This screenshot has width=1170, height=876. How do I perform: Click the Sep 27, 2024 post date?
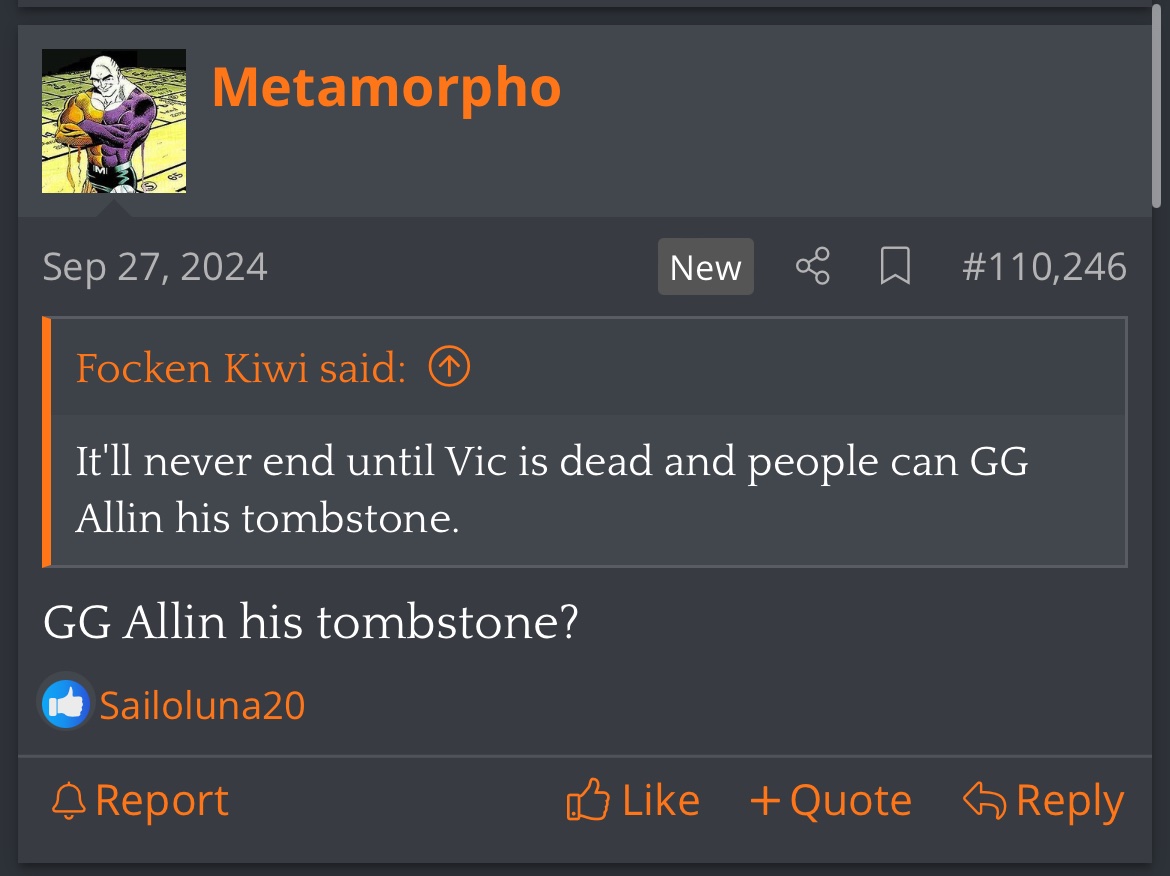pos(155,267)
